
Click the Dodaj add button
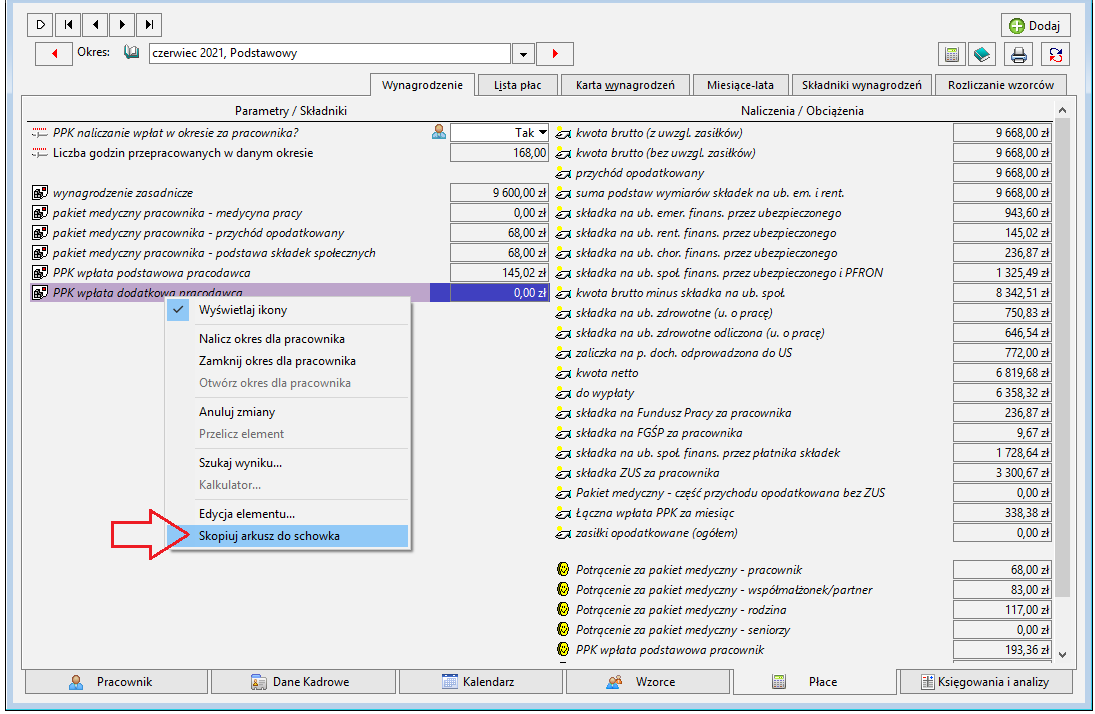coord(1035,26)
